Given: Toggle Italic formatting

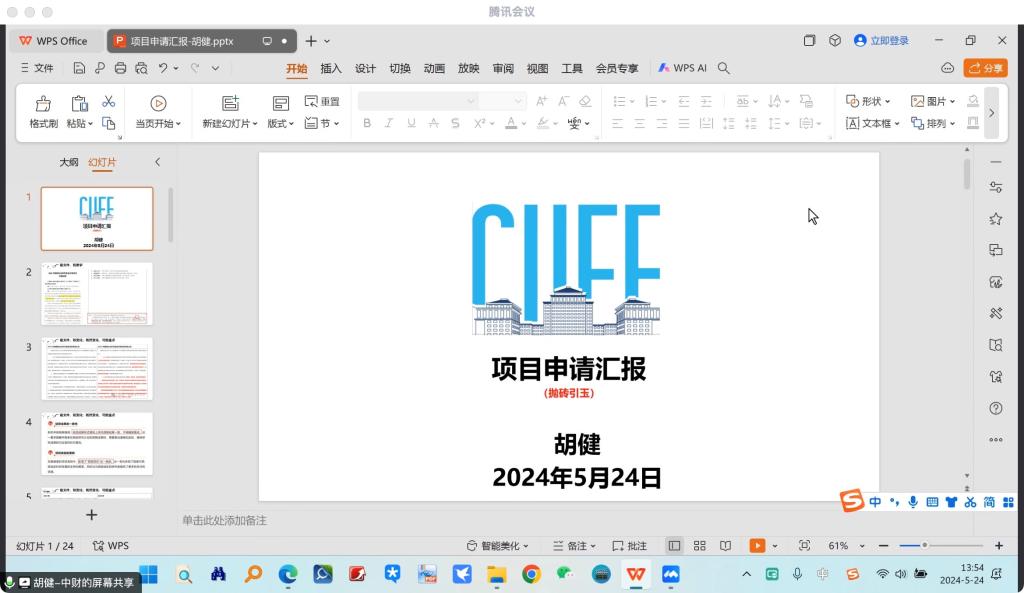Looking at the screenshot, I should point(389,123).
